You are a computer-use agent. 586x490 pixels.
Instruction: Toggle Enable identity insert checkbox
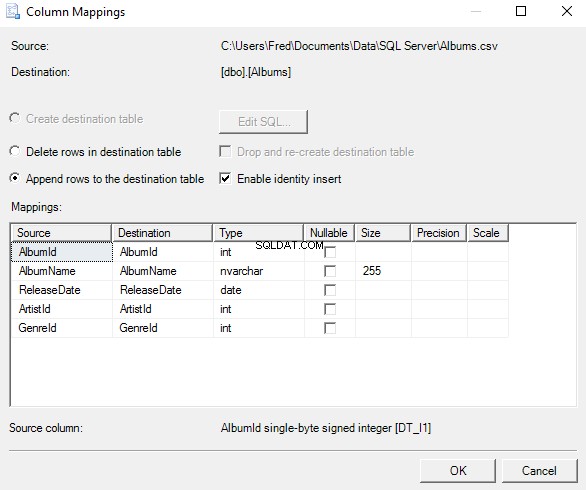coord(225,178)
